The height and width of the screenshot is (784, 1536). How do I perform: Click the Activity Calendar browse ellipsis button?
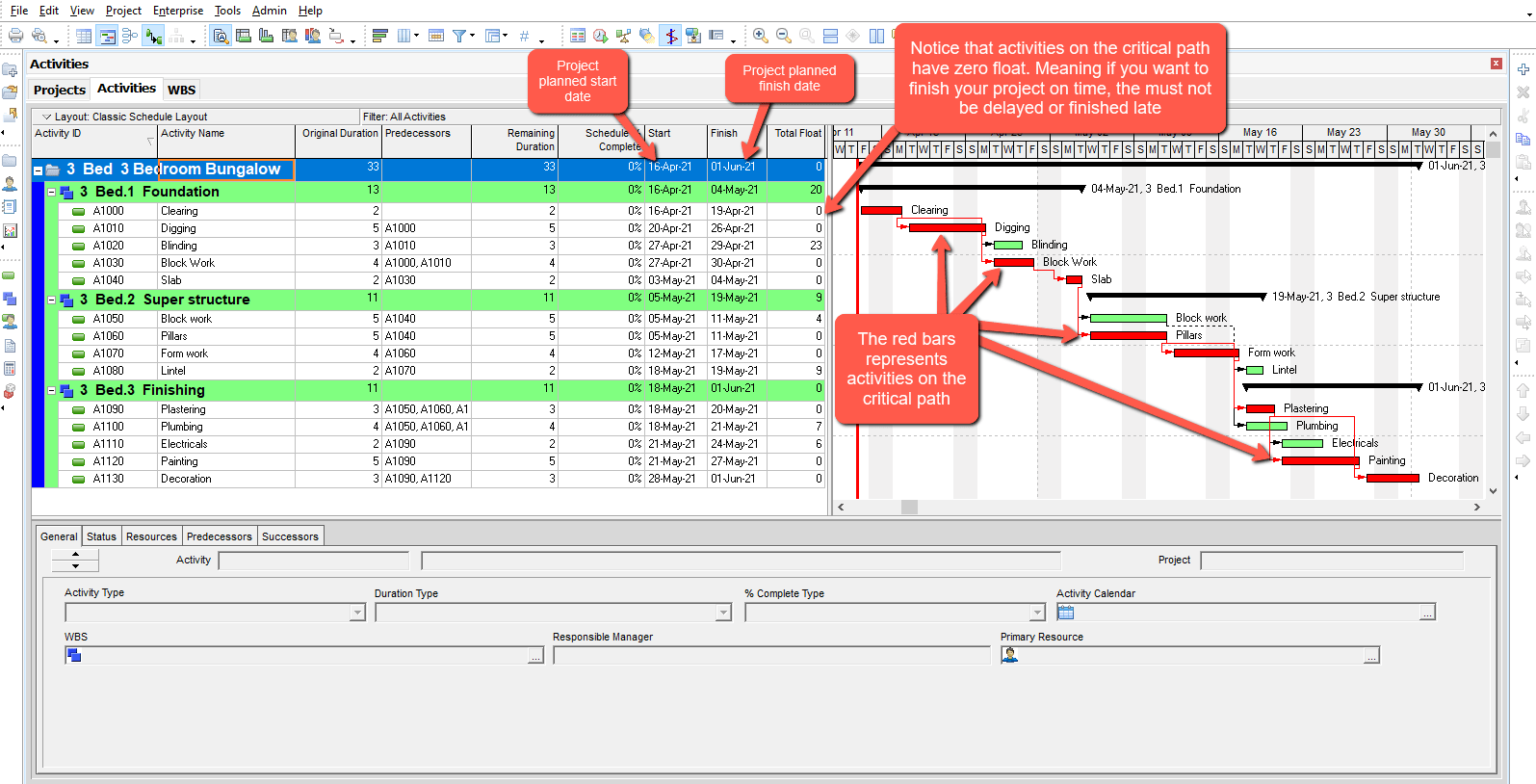point(1428,612)
